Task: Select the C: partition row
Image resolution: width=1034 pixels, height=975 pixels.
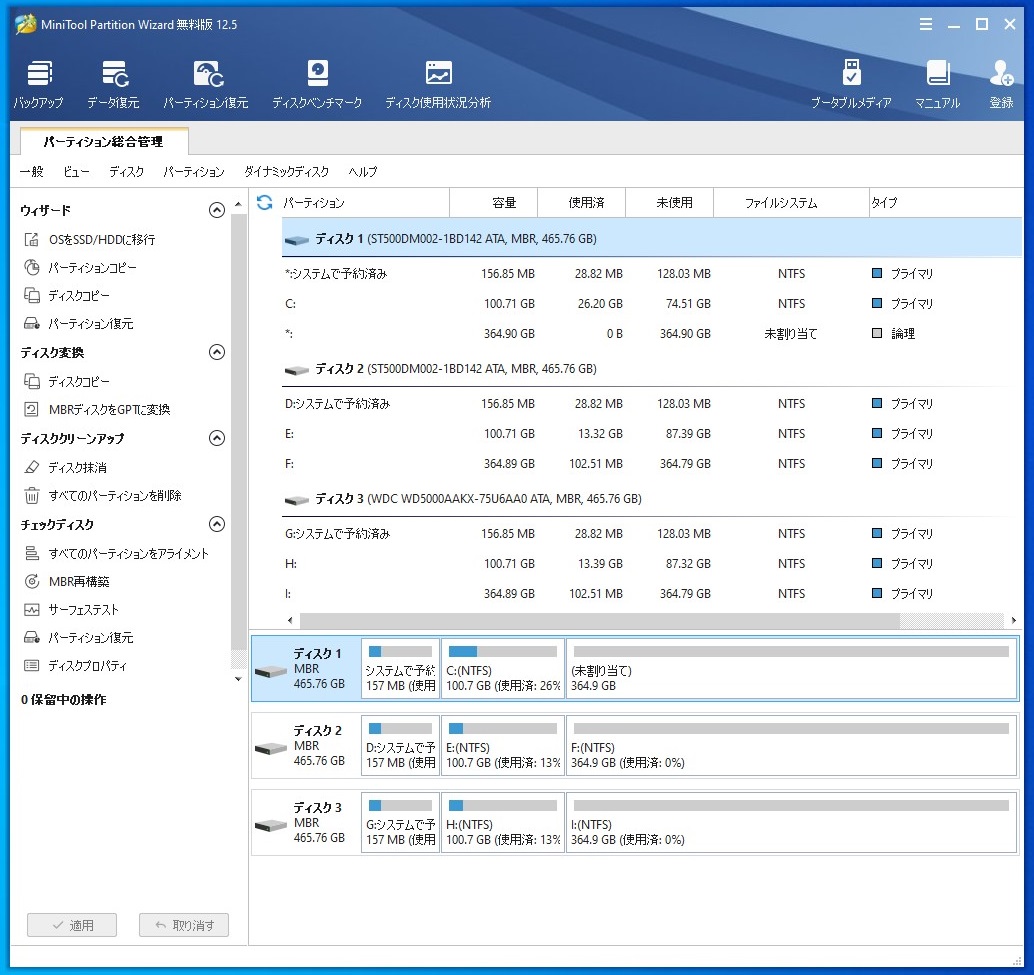Action: [x=652, y=303]
